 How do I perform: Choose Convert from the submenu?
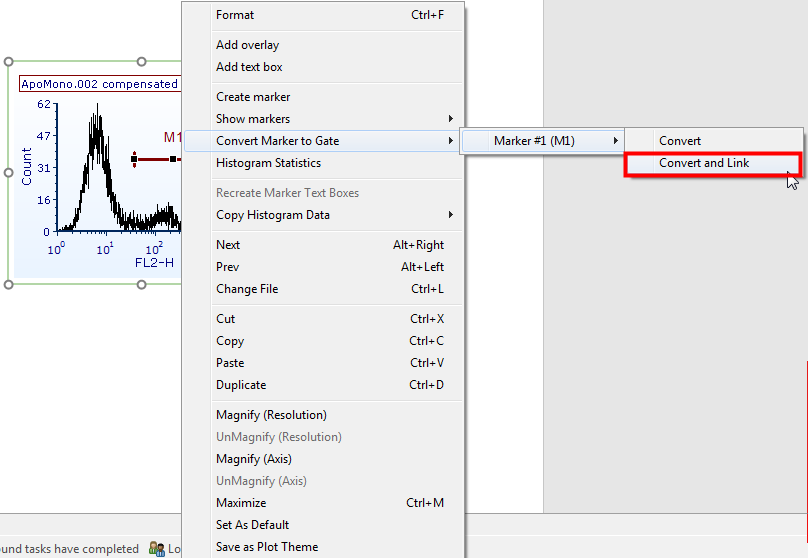(680, 141)
